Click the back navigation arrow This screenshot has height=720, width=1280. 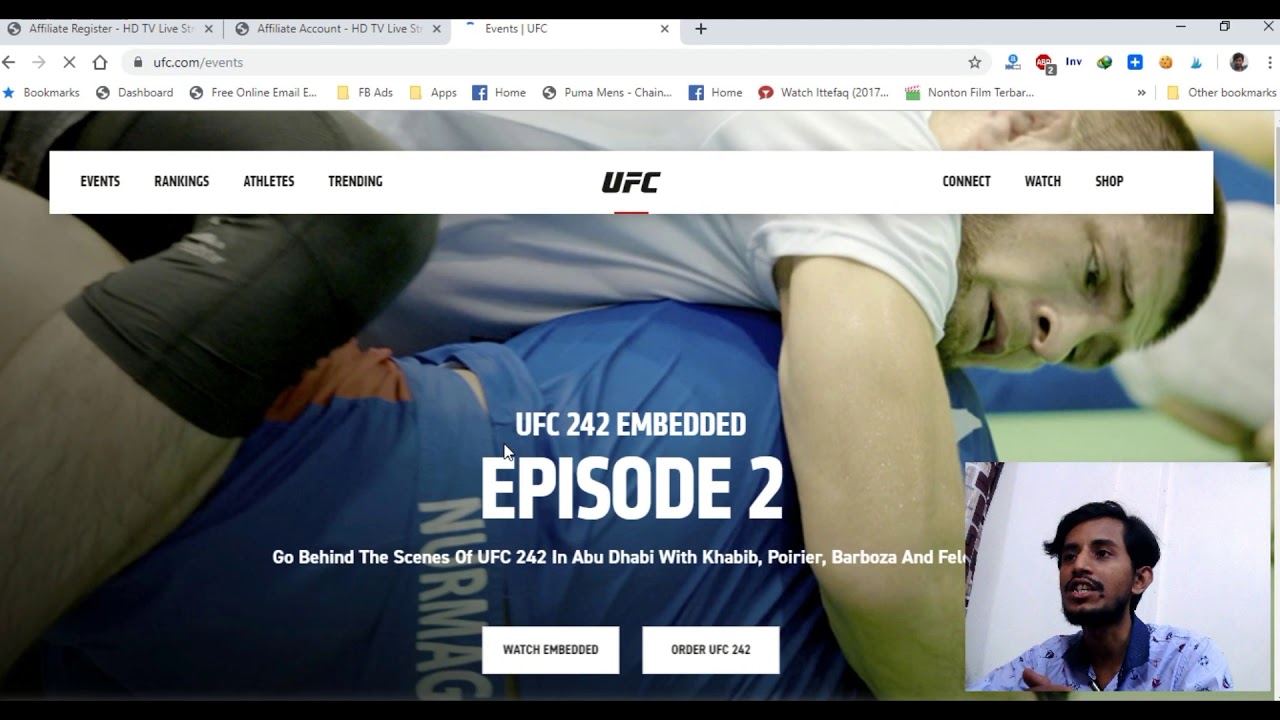click(9, 62)
